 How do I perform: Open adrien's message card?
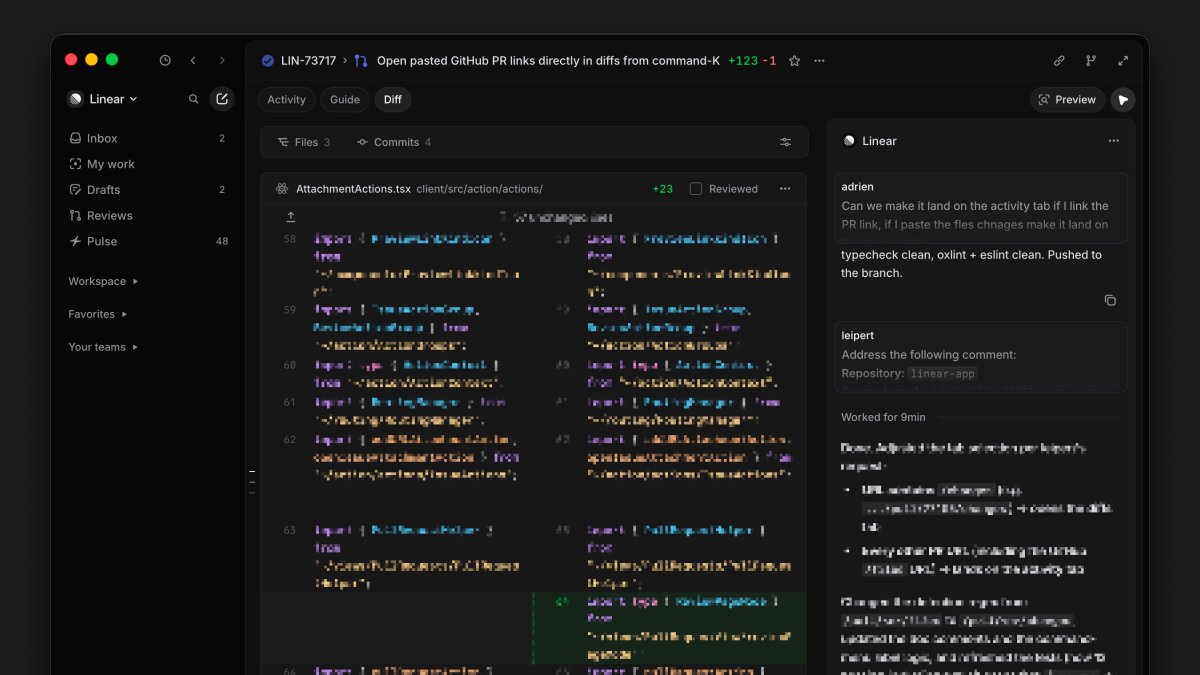(x=981, y=208)
